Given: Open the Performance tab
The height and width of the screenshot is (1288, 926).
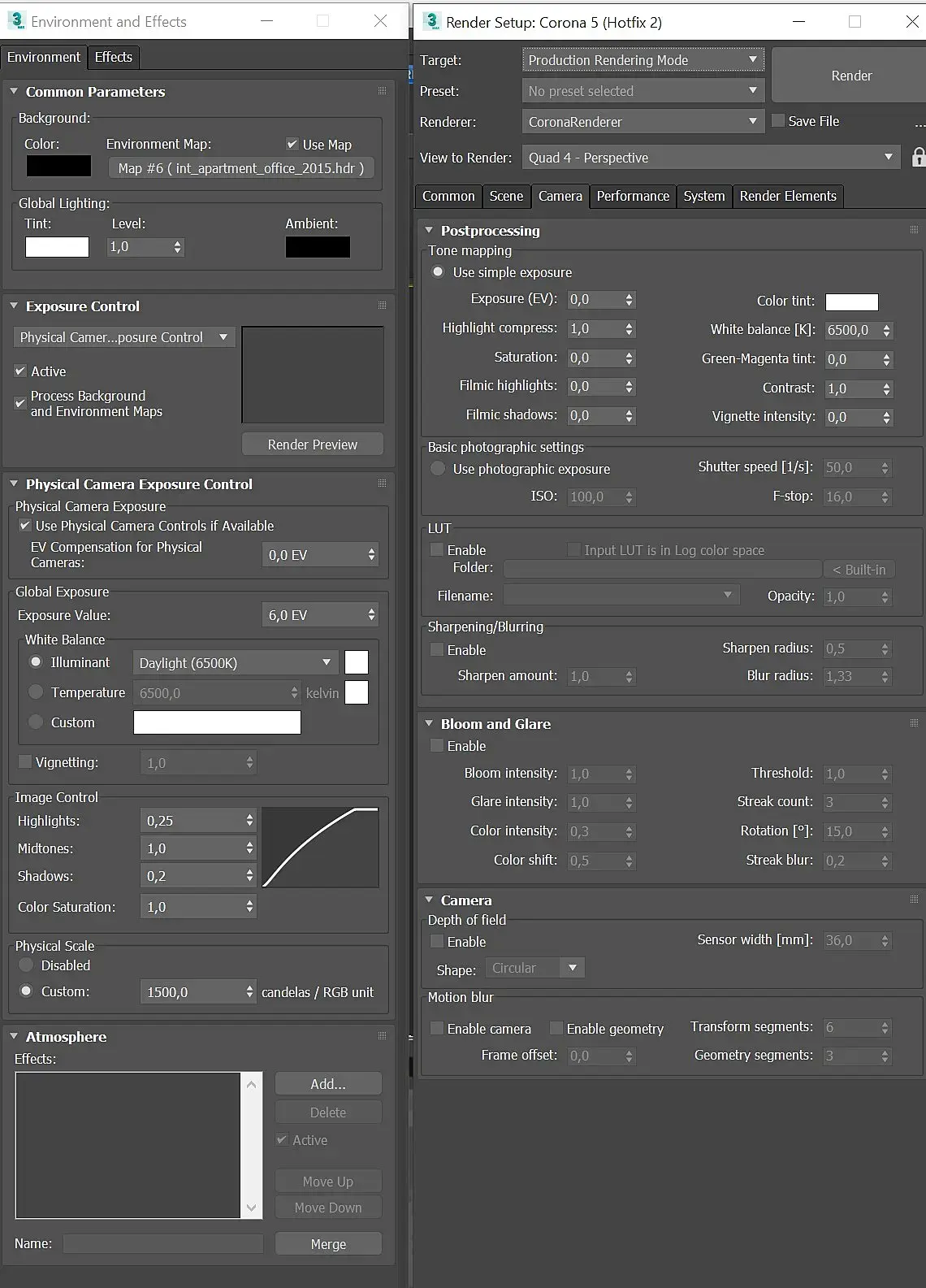Looking at the screenshot, I should (x=633, y=196).
